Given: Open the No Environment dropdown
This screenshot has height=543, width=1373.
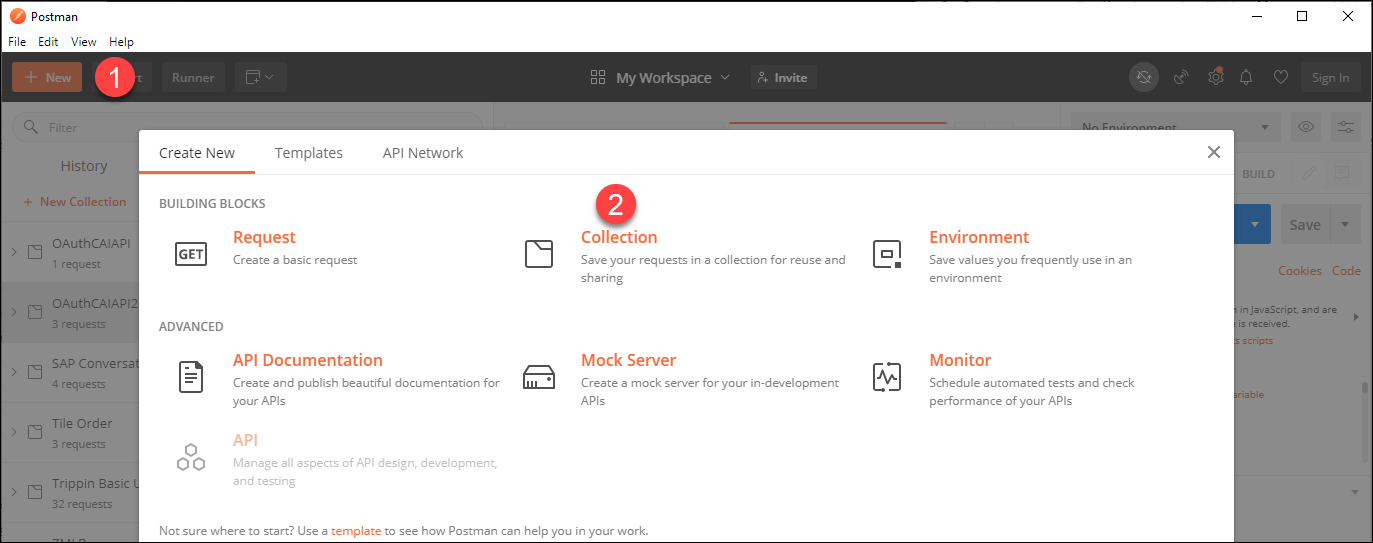Looking at the screenshot, I should pos(1174,127).
